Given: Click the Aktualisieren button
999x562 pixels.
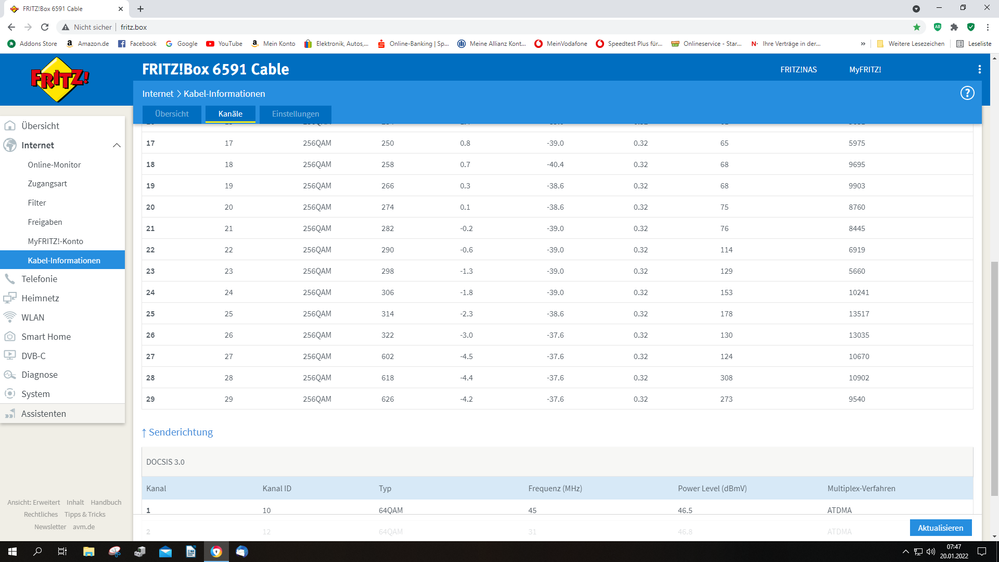Looking at the screenshot, I should click(940, 528).
